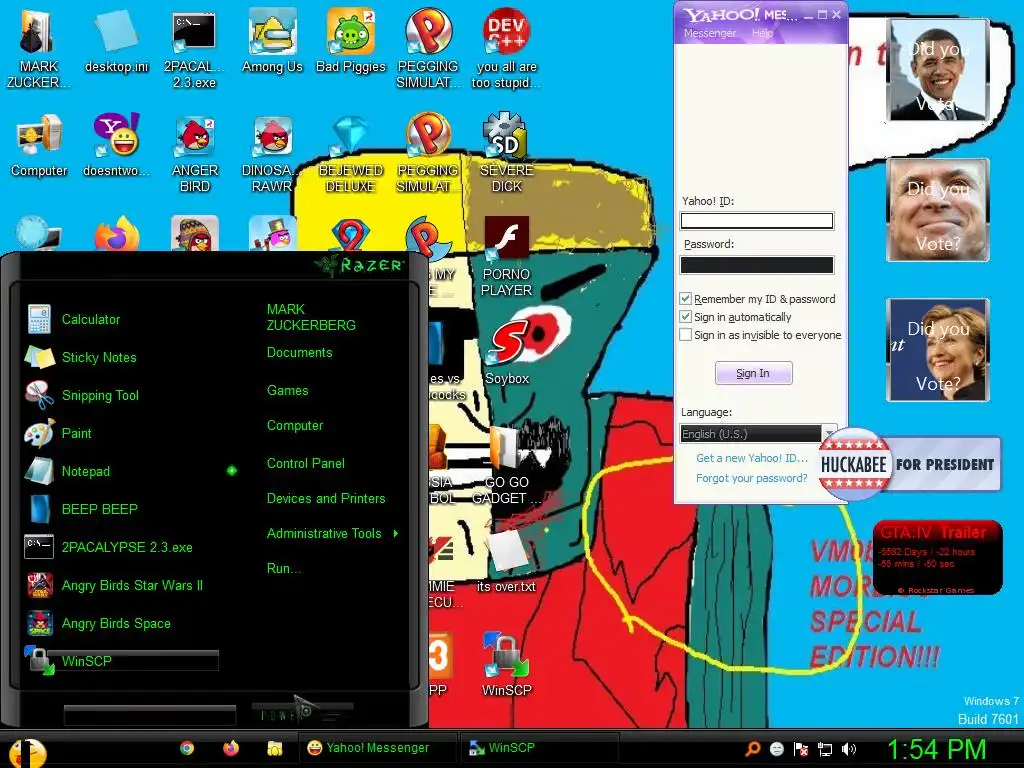Image resolution: width=1024 pixels, height=768 pixels.
Task: Click the Obama 'Did you Vote?' gadget
Action: (938, 70)
